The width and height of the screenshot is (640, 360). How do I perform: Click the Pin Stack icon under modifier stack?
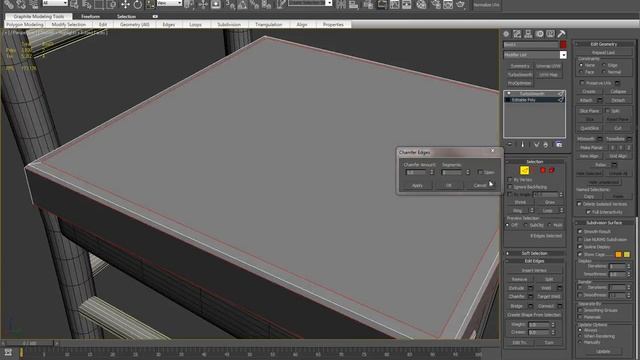pyautogui.click(x=509, y=144)
